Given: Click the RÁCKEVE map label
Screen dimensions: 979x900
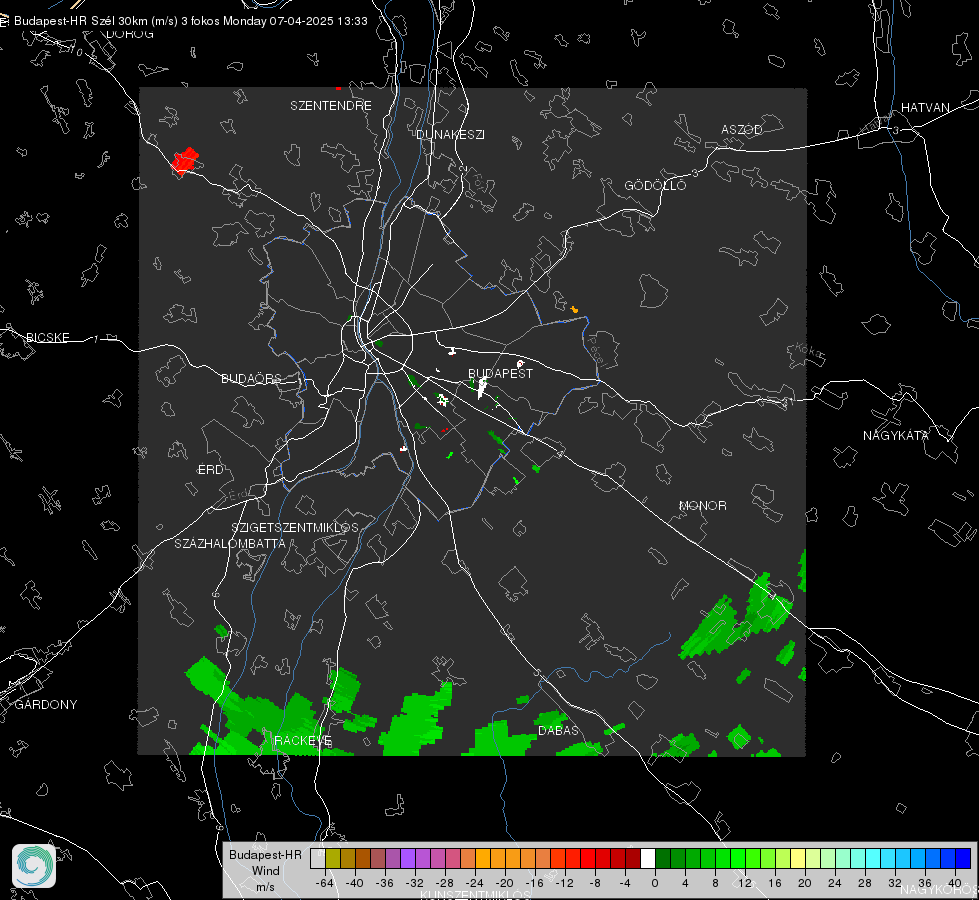Looking at the screenshot, I should (x=303, y=741).
